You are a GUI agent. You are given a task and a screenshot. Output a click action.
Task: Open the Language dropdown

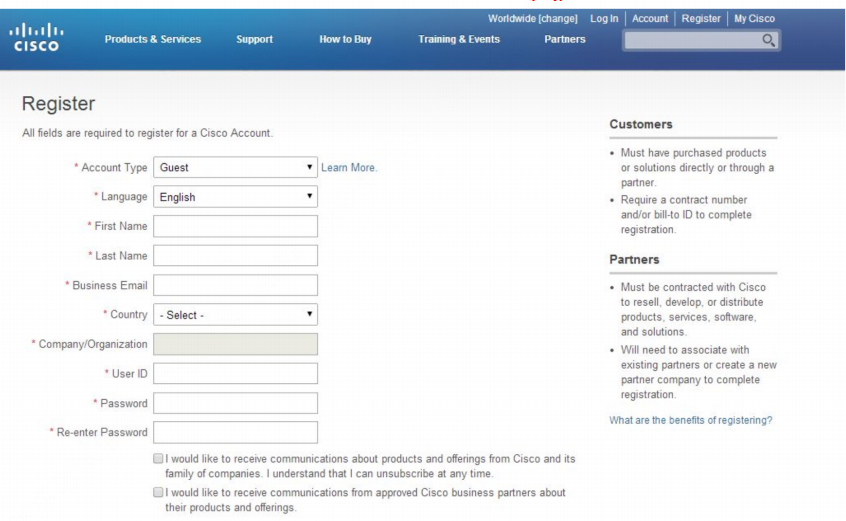235,197
